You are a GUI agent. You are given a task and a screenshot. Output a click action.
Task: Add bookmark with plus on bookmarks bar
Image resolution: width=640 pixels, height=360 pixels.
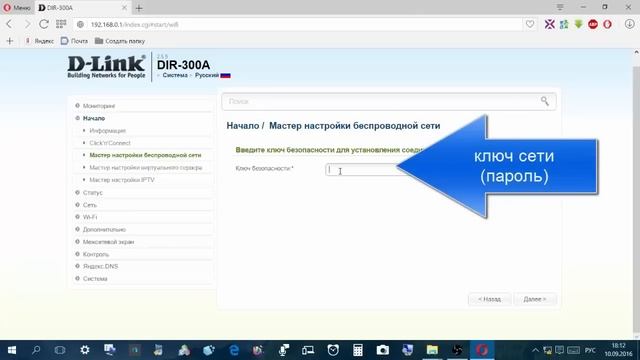[10, 41]
